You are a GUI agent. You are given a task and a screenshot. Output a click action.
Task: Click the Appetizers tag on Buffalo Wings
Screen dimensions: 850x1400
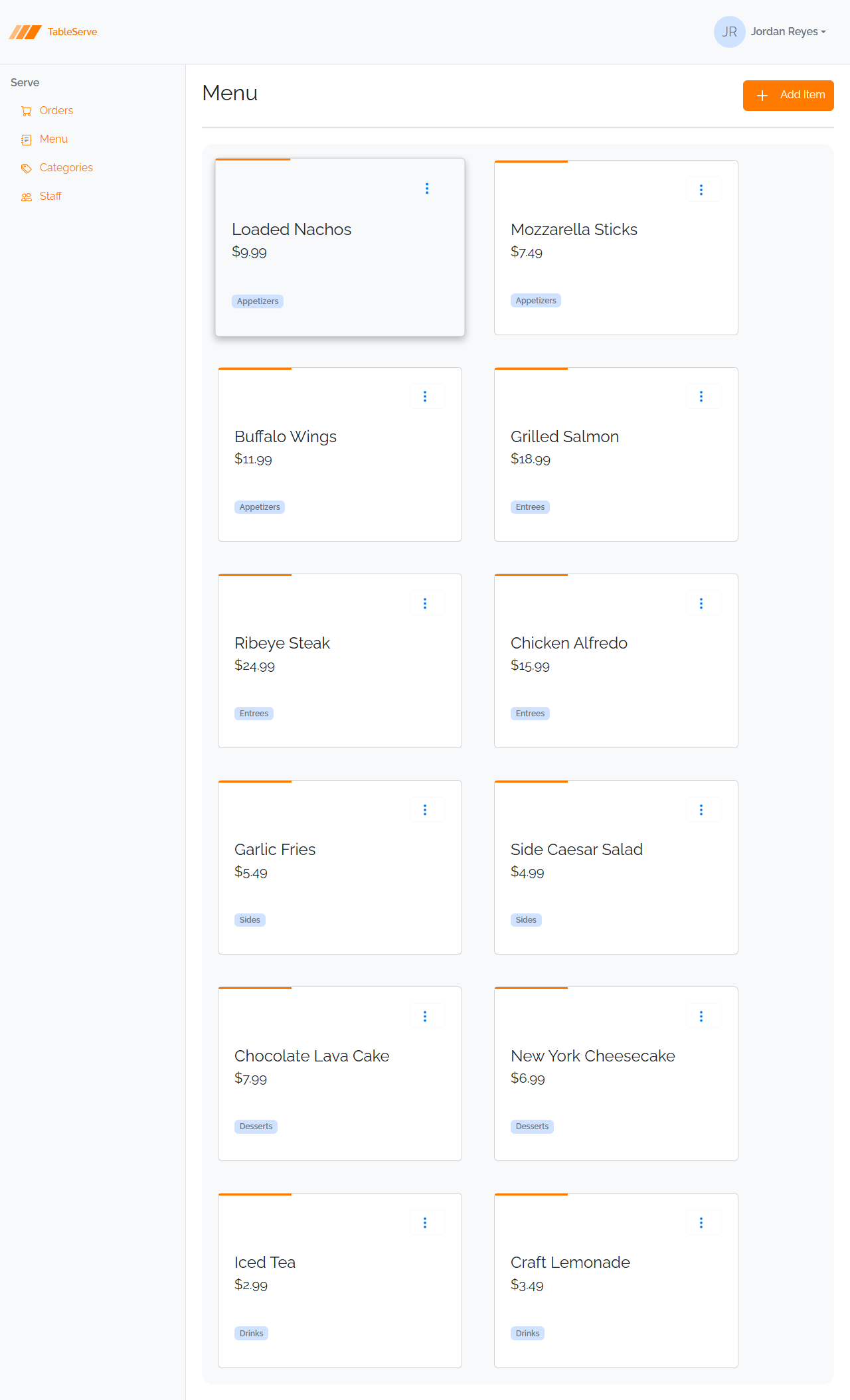[x=260, y=507]
